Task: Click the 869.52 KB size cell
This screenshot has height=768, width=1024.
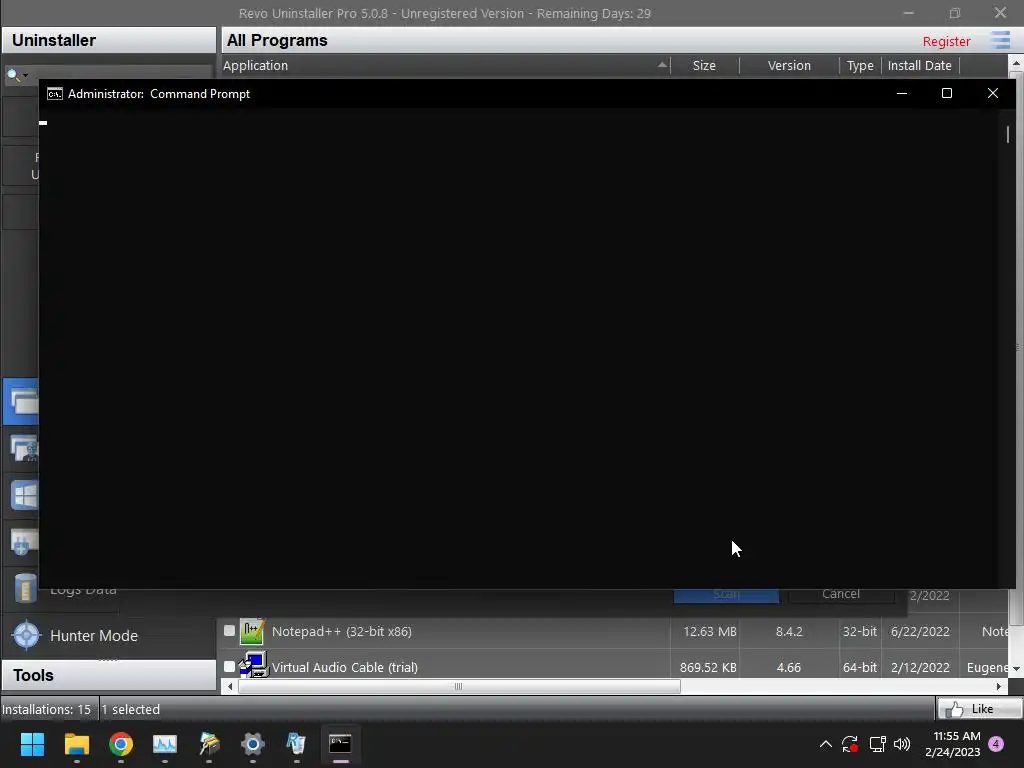Action: [x=708, y=667]
